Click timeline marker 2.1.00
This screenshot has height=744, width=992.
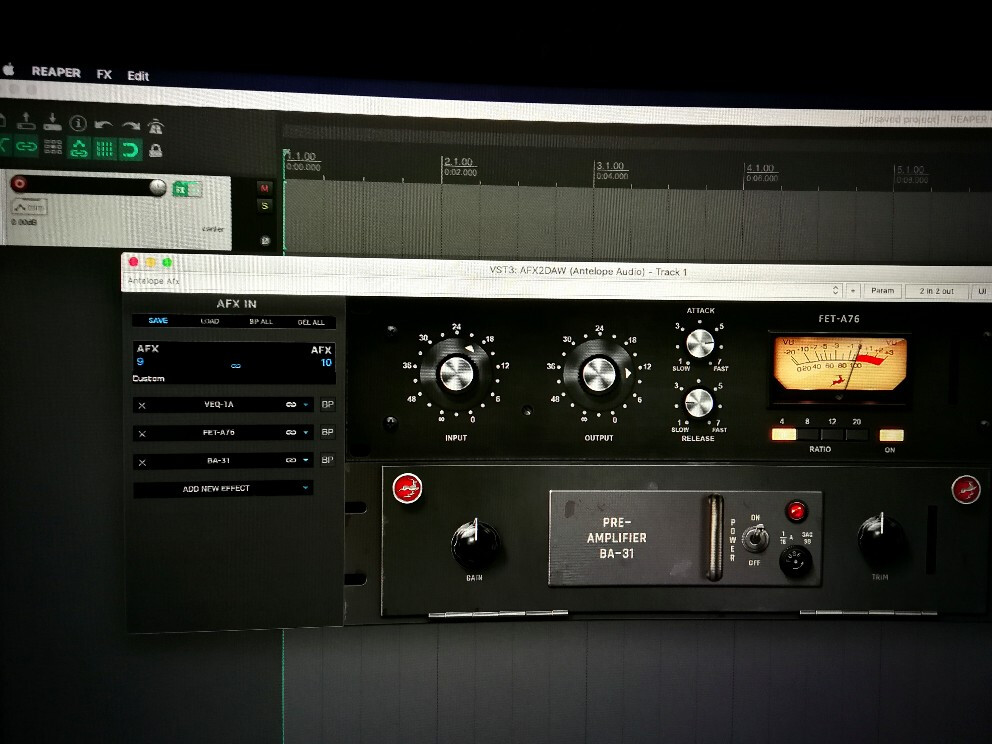pyautogui.click(x=458, y=162)
